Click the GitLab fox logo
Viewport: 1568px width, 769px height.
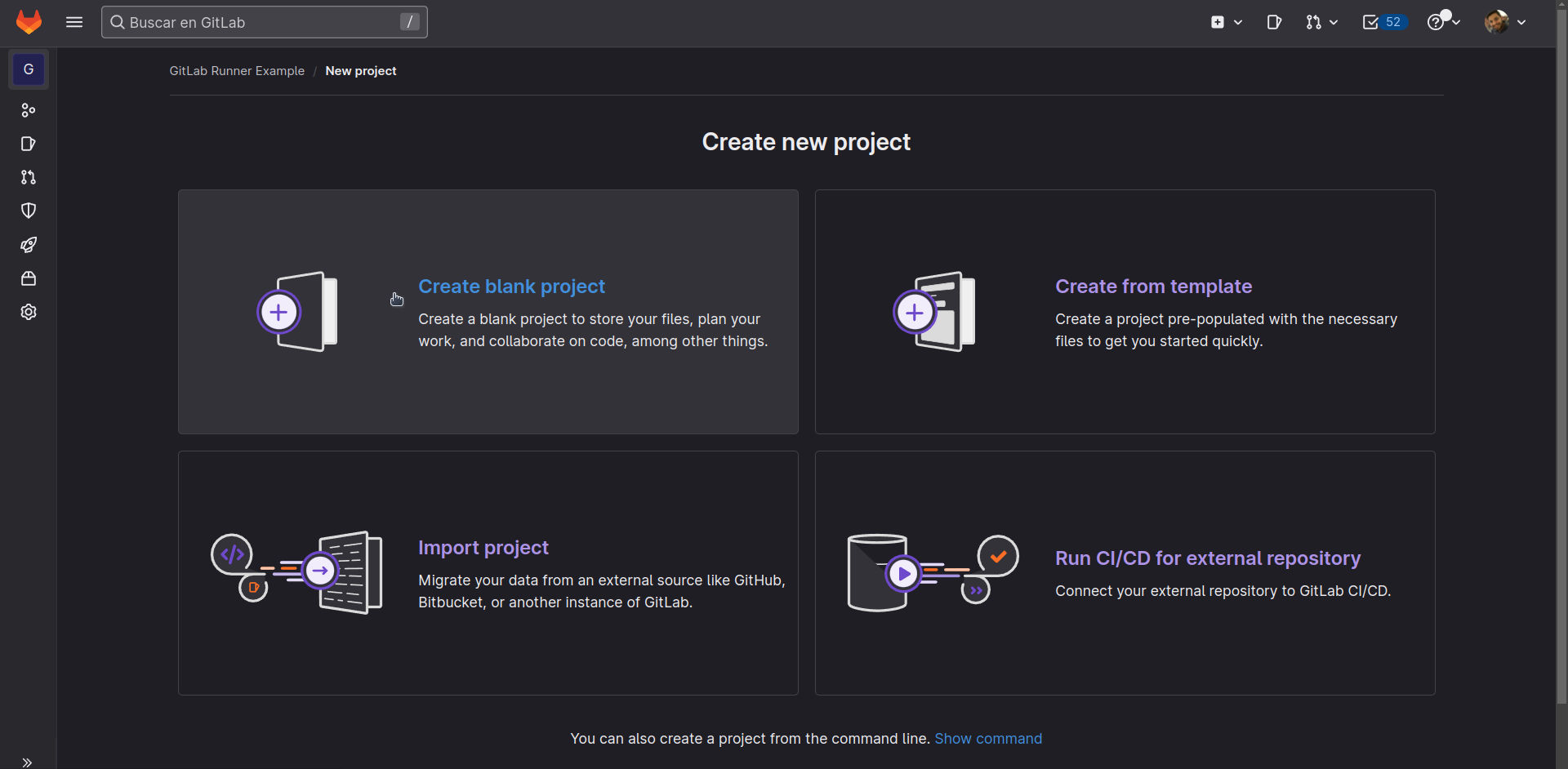tap(29, 22)
